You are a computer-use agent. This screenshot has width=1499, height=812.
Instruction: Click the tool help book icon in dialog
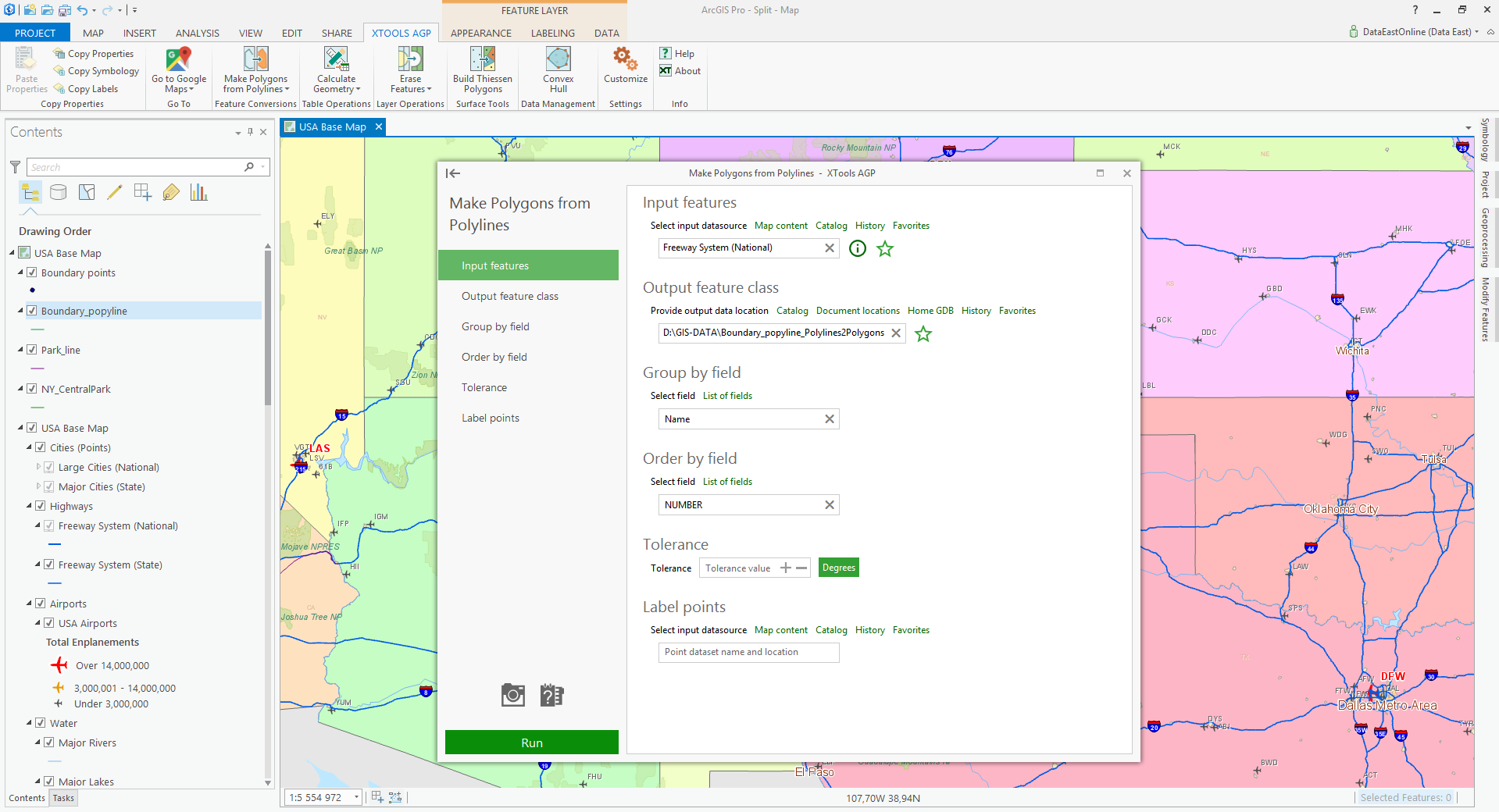[551, 695]
